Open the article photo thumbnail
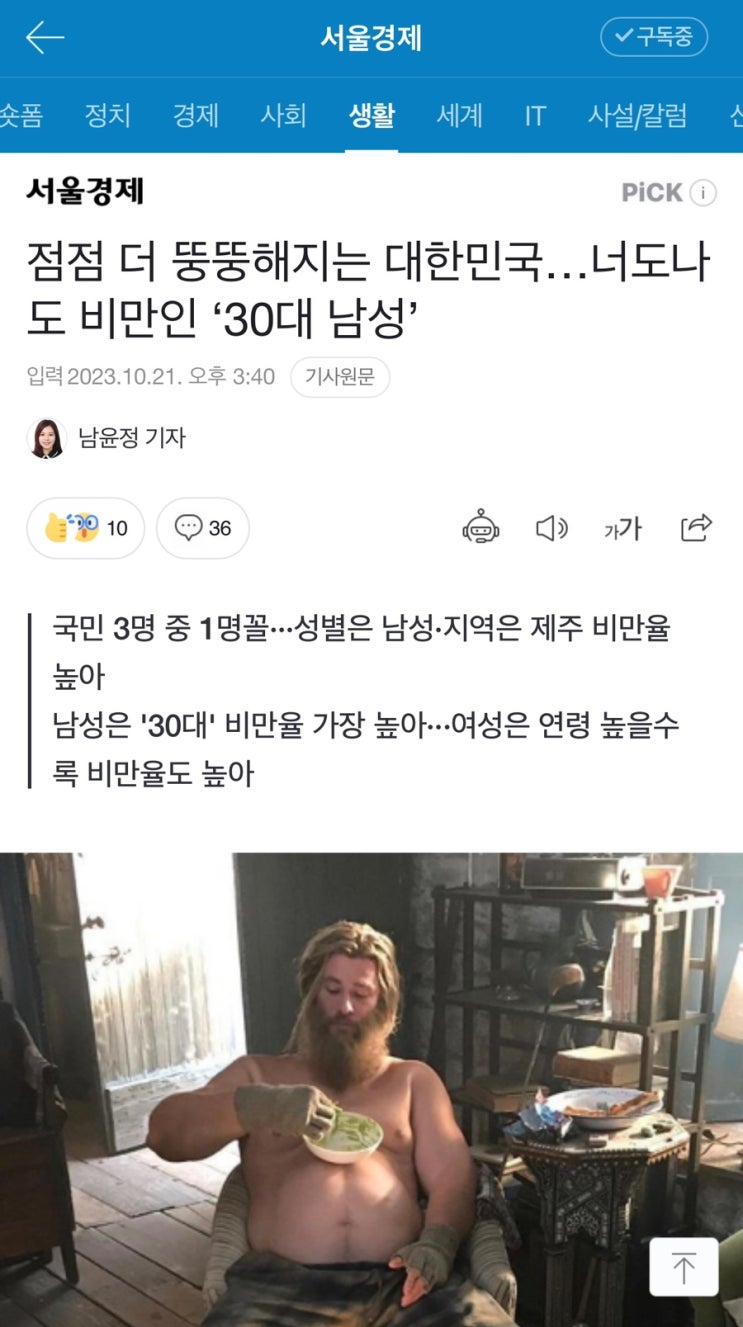This screenshot has height=1327, width=743. point(371,1089)
